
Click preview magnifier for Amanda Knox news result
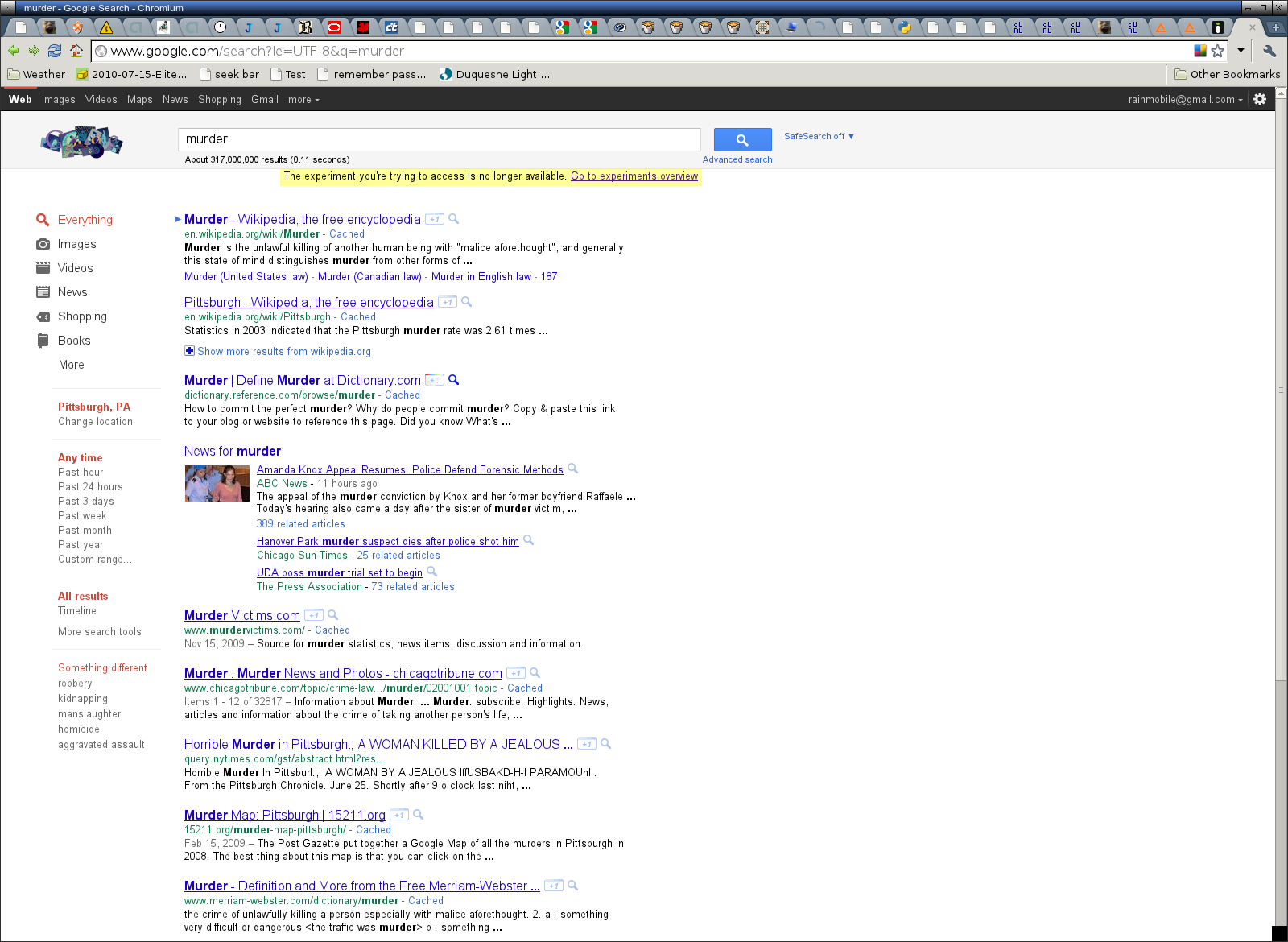(573, 469)
